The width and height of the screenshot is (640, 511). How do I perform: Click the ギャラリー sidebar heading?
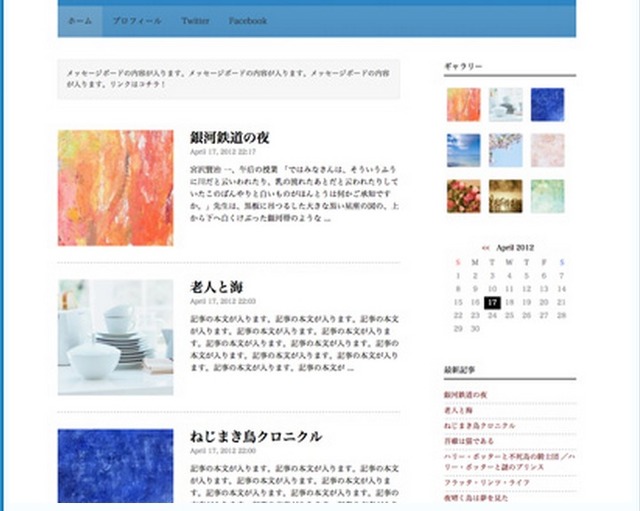(x=463, y=66)
